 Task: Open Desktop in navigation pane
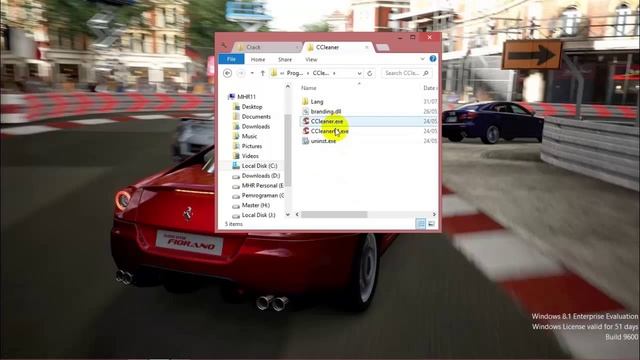pos(252,107)
